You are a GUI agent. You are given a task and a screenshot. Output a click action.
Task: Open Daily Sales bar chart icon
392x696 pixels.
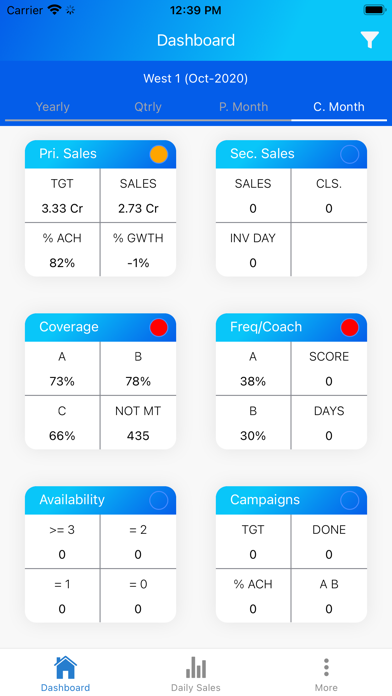point(196,667)
